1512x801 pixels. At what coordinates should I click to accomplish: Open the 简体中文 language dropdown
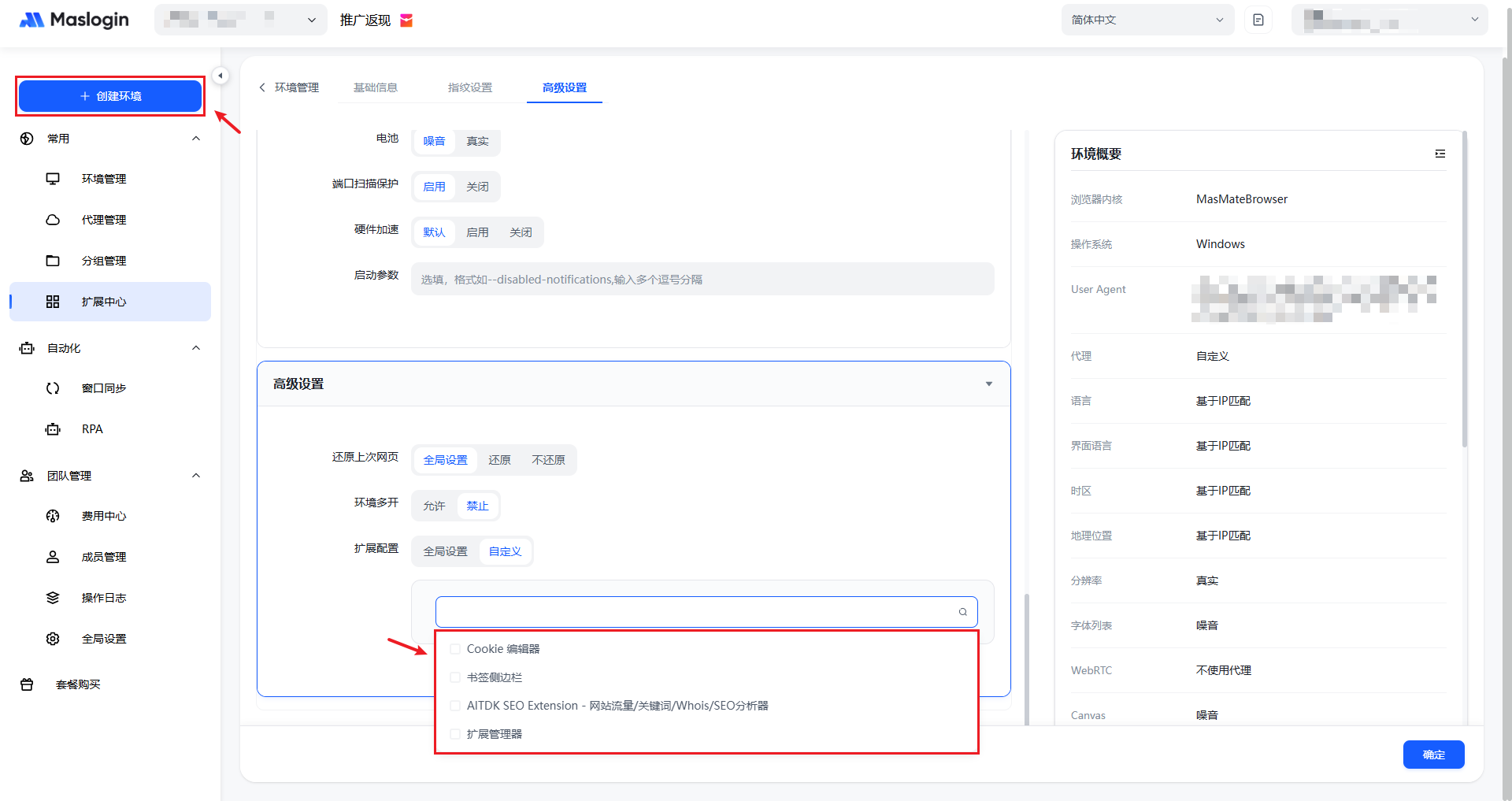point(1147,20)
